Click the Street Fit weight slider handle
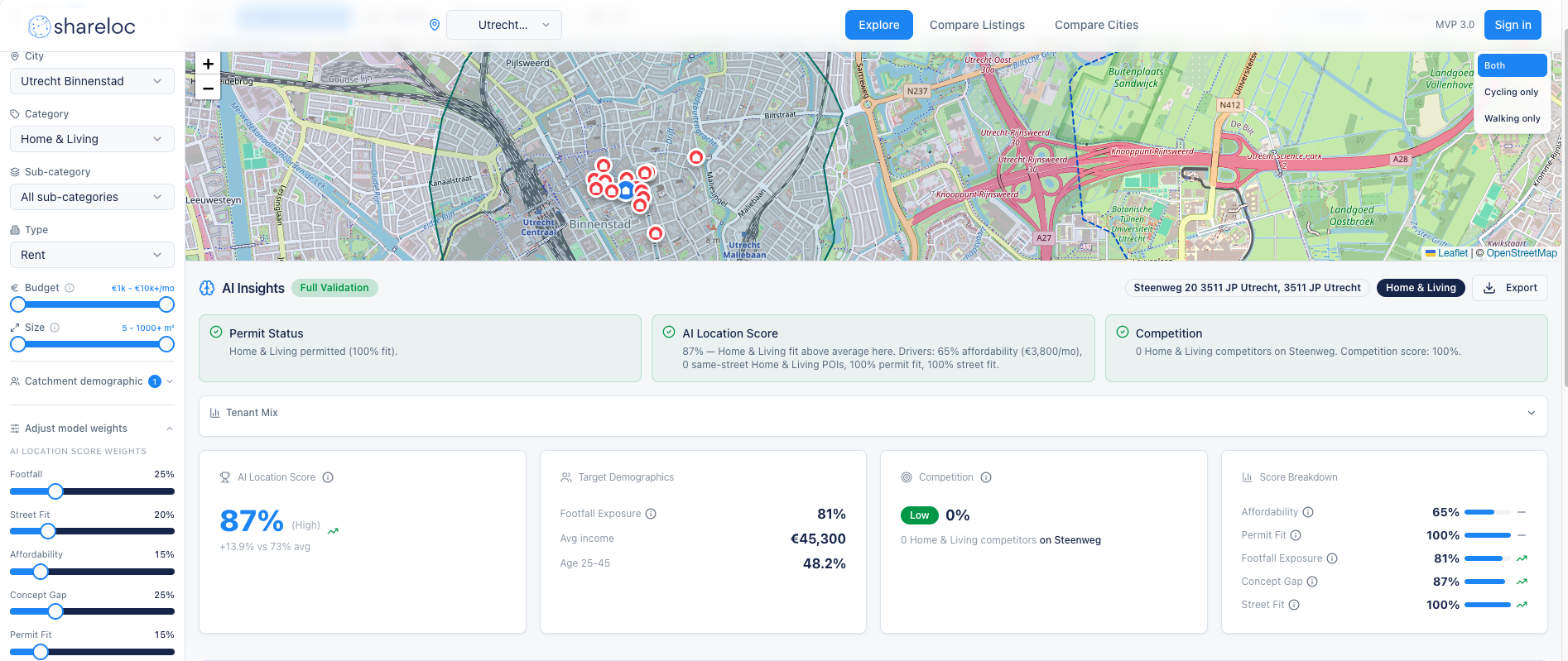This screenshot has height=661, width=1568. click(x=48, y=531)
